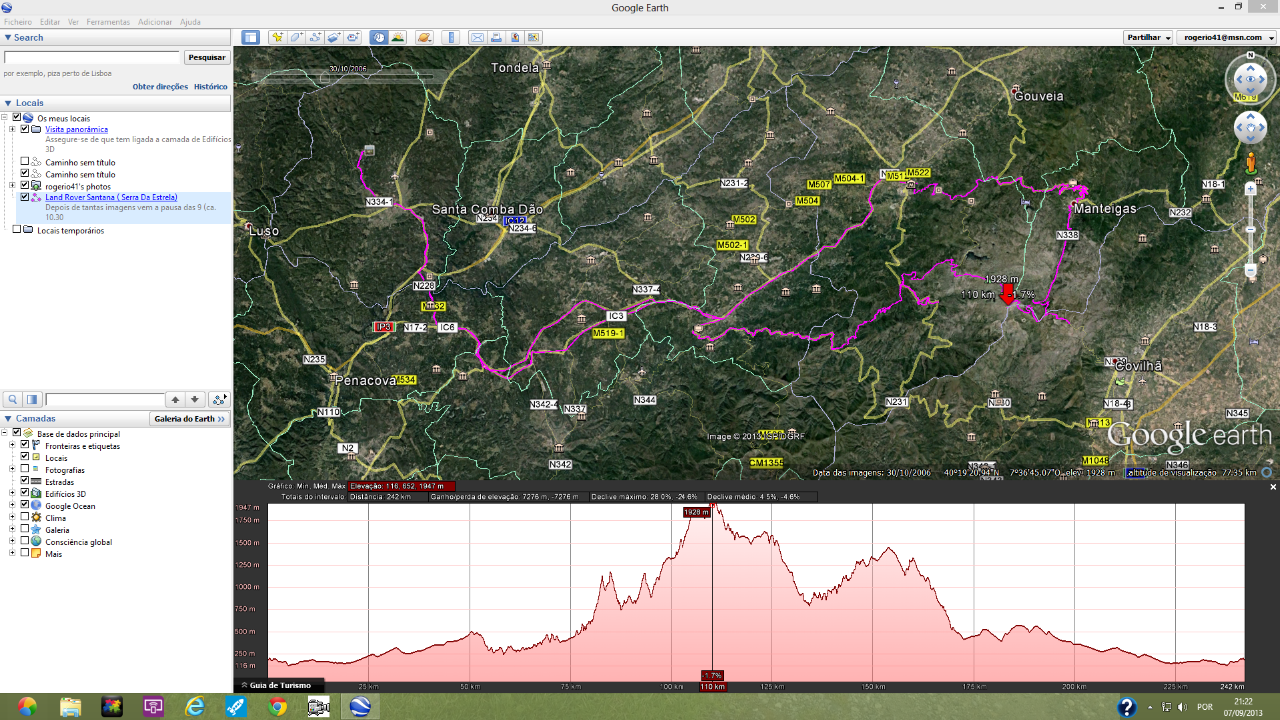Click the Street View pegman icon
This screenshot has width=1280, height=720.
click(x=1250, y=163)
